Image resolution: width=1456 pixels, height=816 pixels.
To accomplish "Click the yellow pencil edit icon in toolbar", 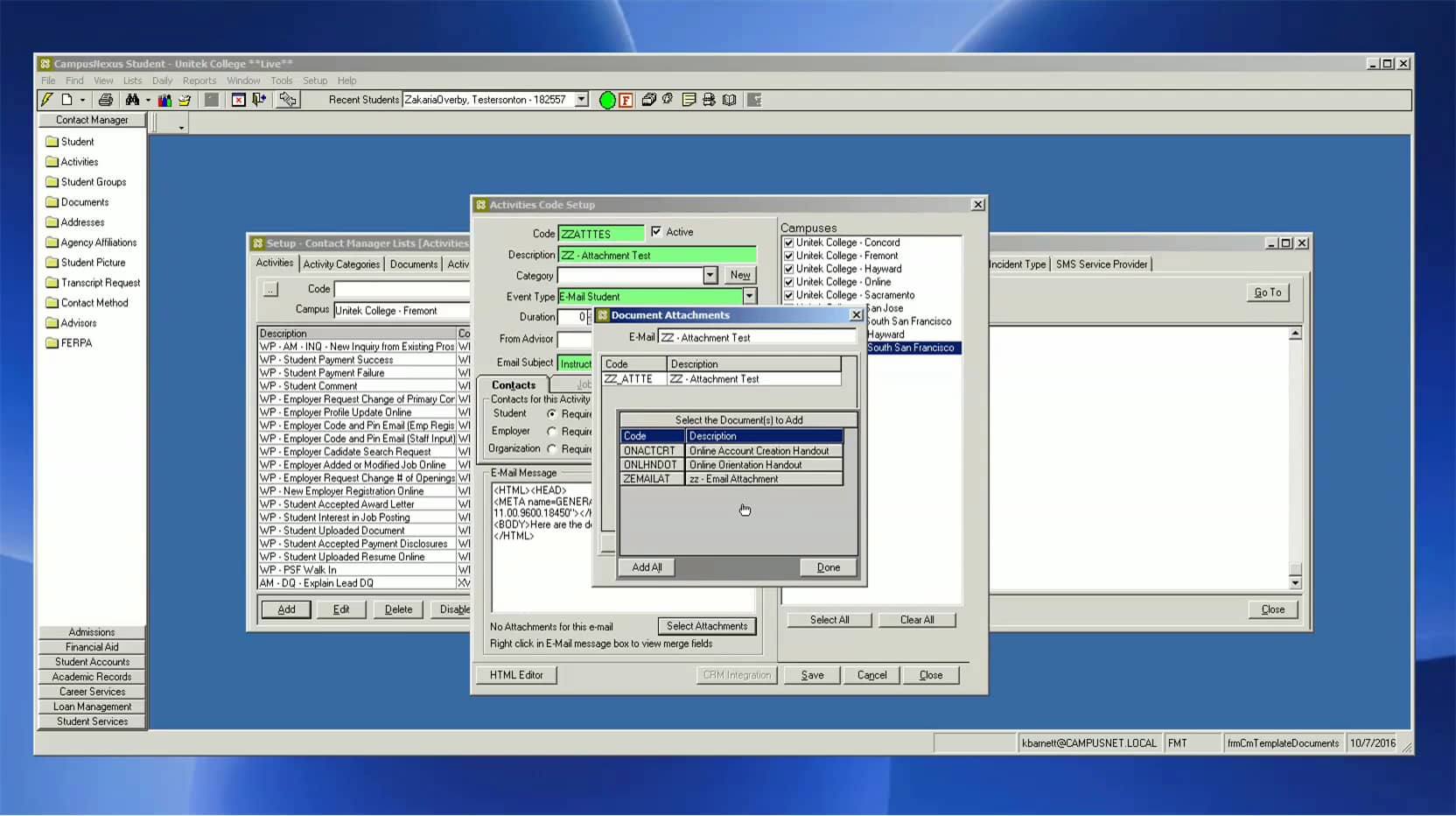I will point(46,100).
